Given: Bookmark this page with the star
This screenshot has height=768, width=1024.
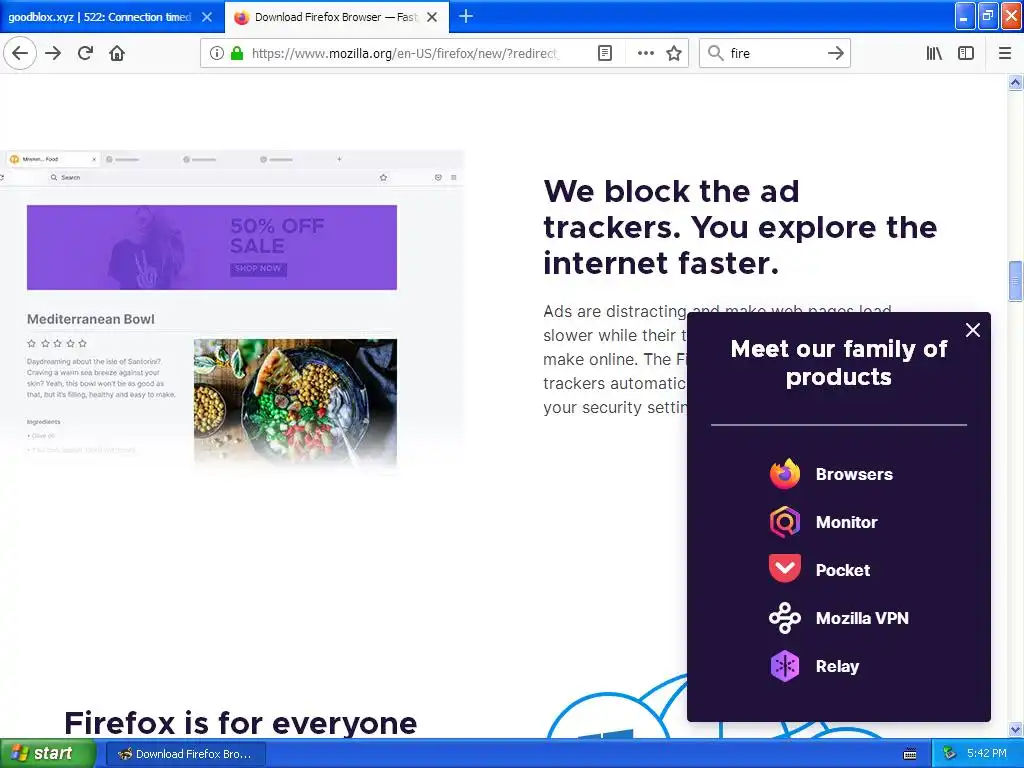Looking at the screenshot, I should point(674,53).
